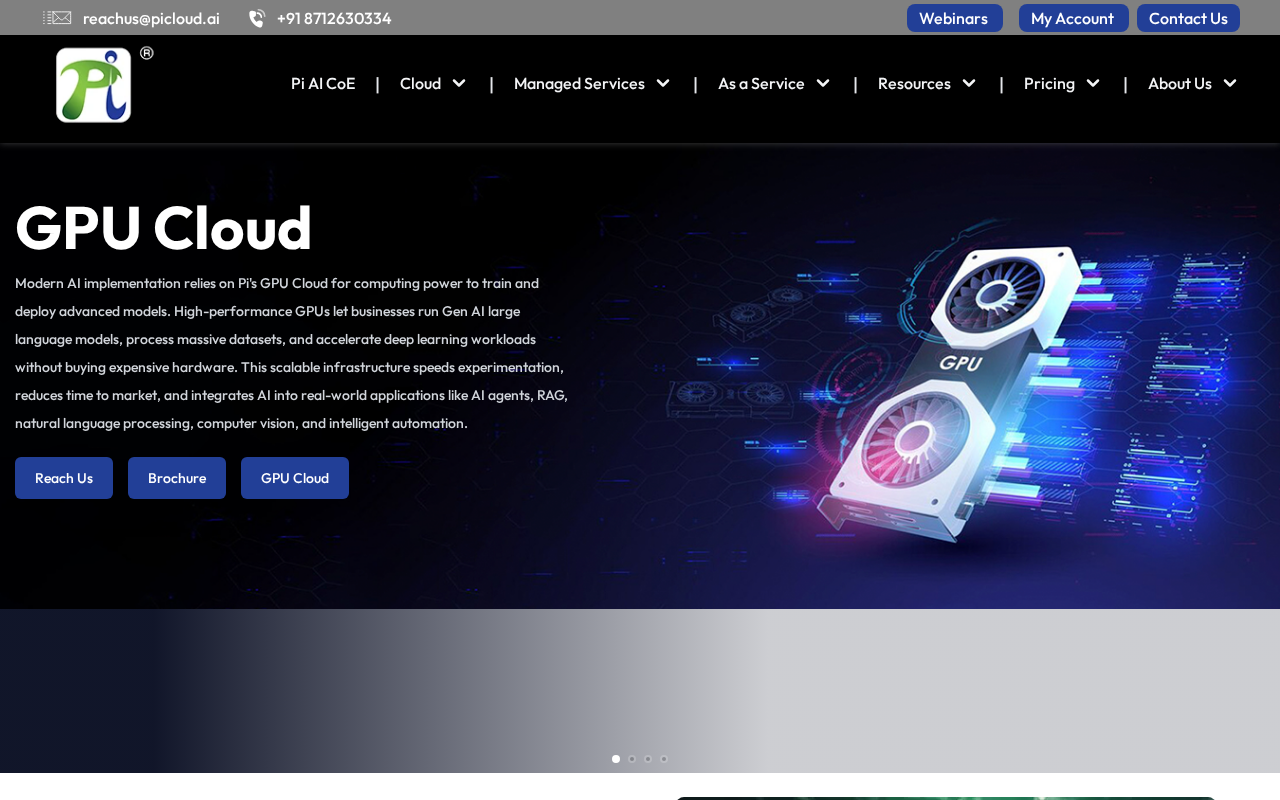Expand the About Us chevron
Screen dimensions: 1280x800
1230,83
